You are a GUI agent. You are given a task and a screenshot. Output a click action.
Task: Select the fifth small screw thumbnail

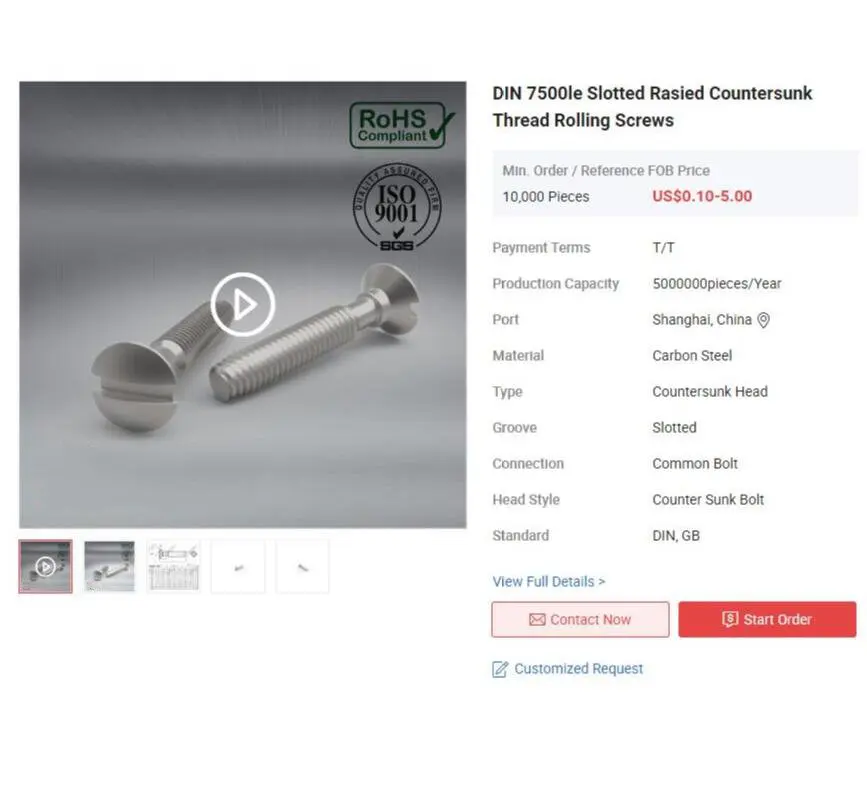coord(302,567)
